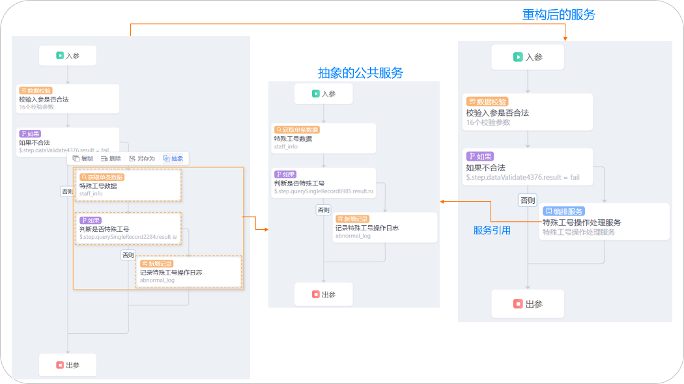Select the dashed-outlined 判断是否特殊工号 node in left flow
Viewport: 684px width, 384px height.
pos(128,229)
